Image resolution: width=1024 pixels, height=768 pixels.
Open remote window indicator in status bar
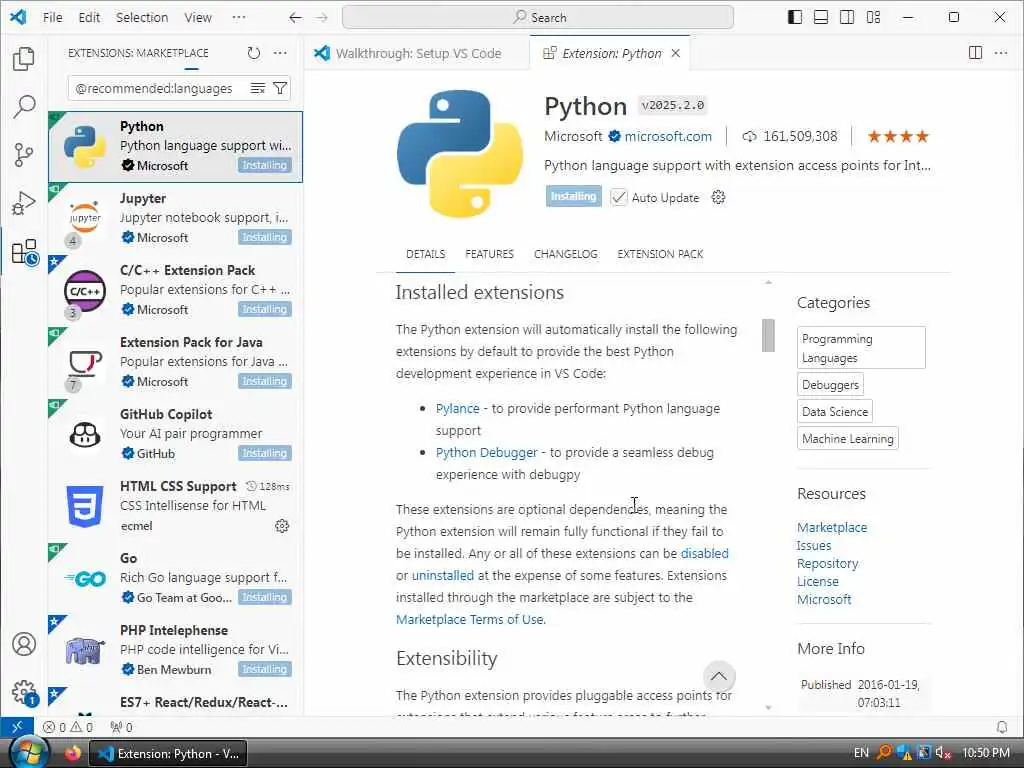(x=16, y=727)
